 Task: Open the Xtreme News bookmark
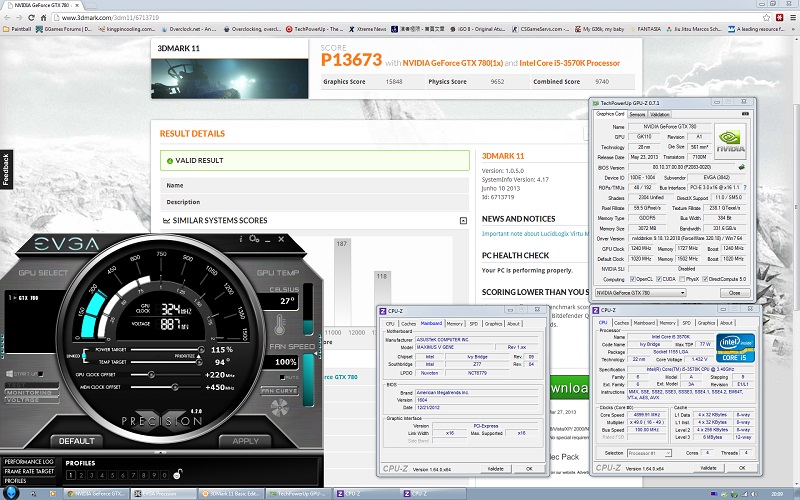[x=367, y=29]
